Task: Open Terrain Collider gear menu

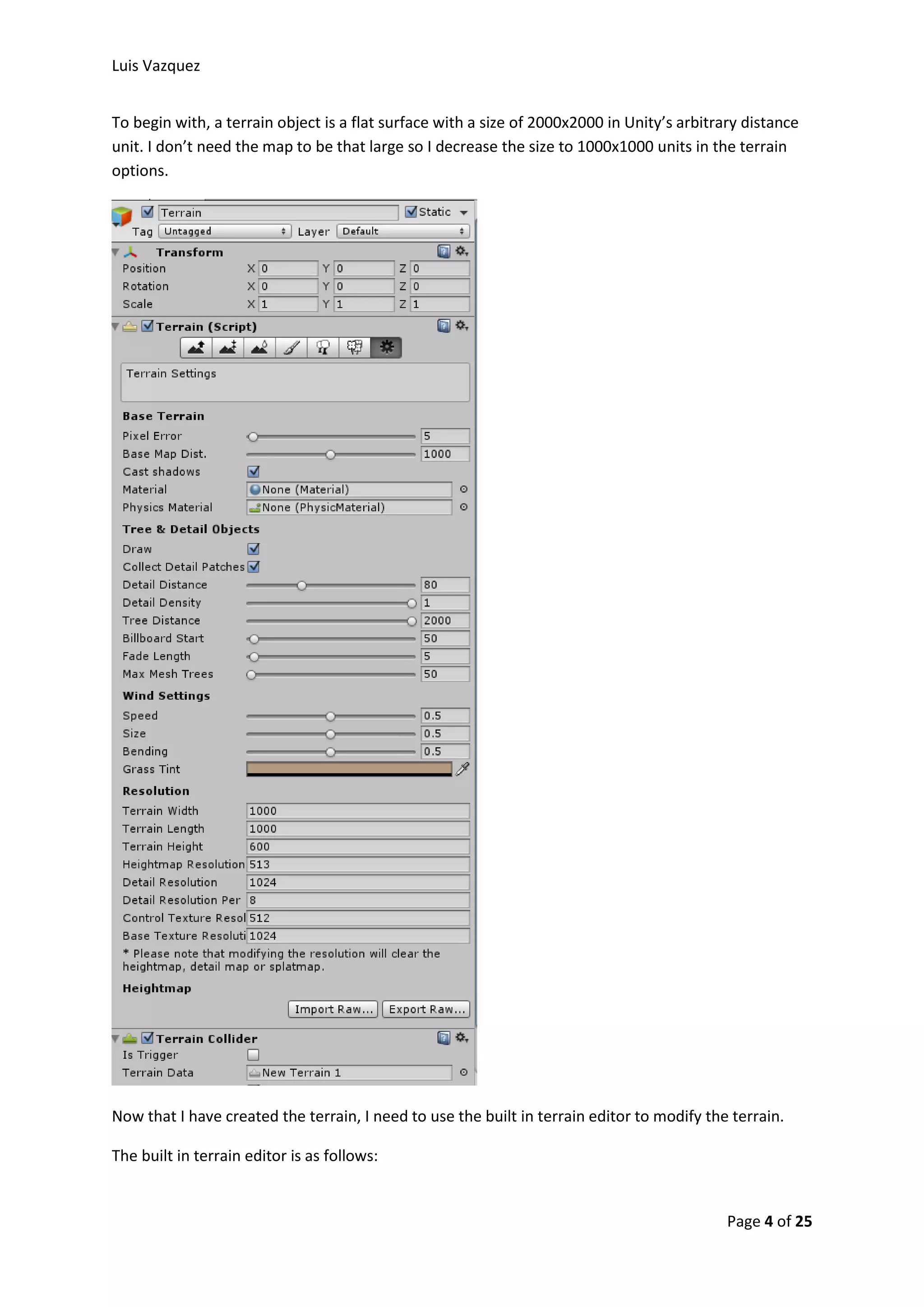Action: pyautogui.click(x=462, y=1038)
